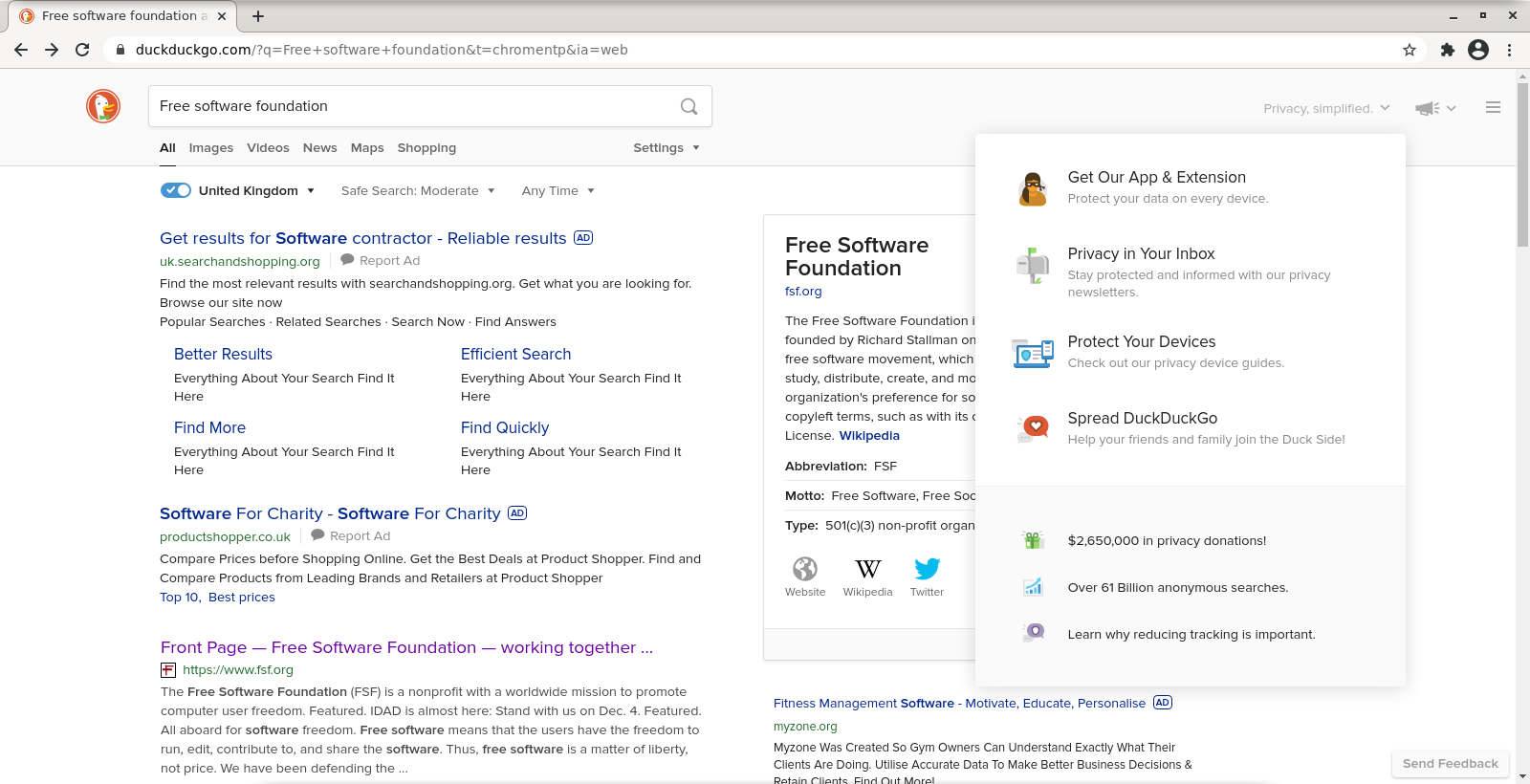
Task: Open the Fitness Management Software ad
Action: pyautogui.click(x=959, y=704)
